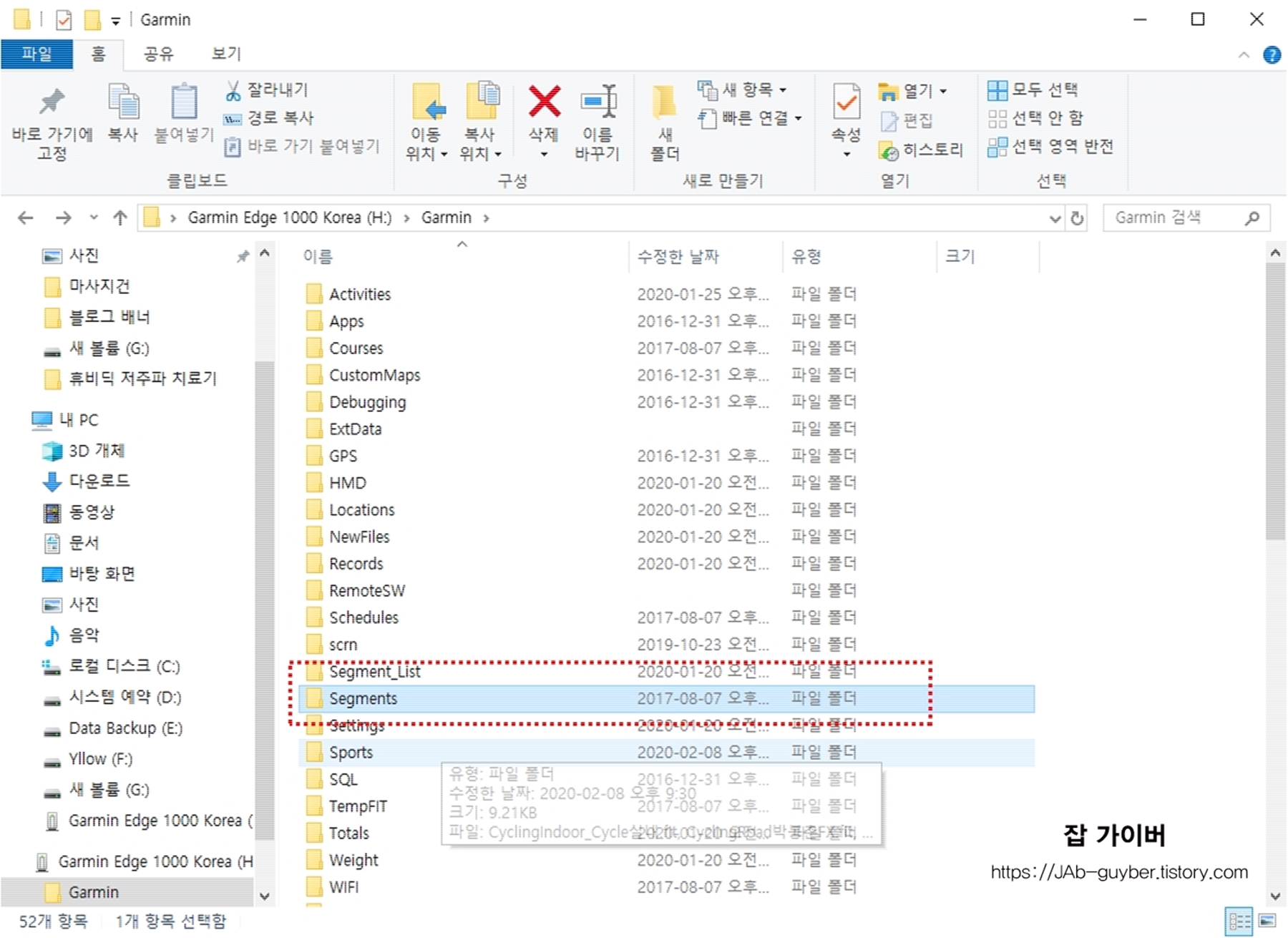
Task: Select the WIFI folder
Action: tap(343, 887)
